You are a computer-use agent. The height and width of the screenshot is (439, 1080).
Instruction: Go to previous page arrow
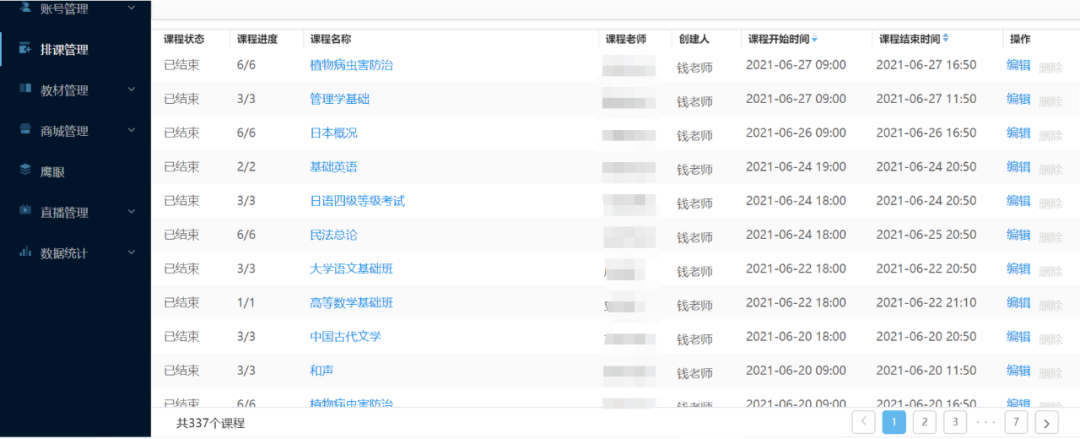click(864, 422)
